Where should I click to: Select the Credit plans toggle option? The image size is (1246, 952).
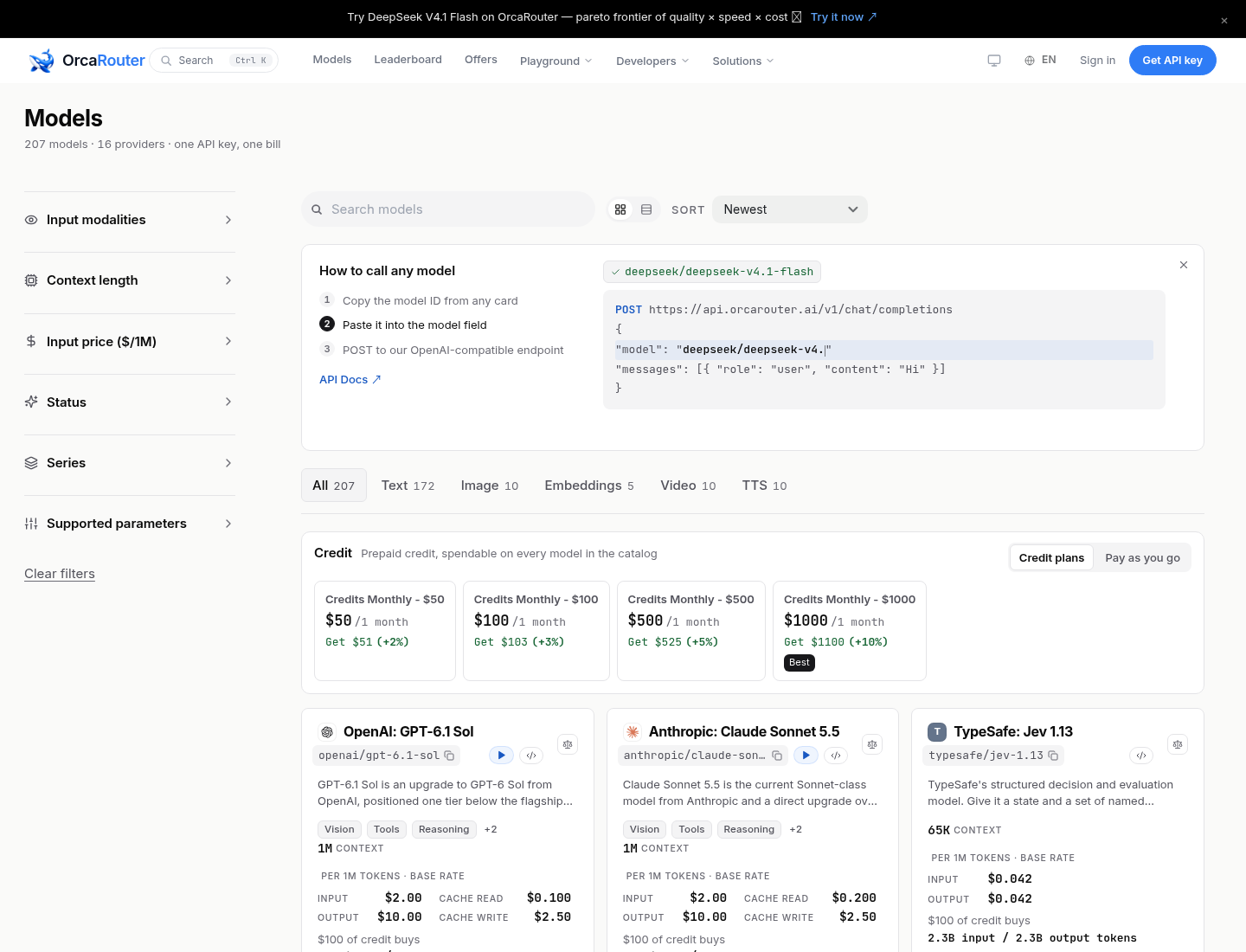click(x=1051, y=558)
